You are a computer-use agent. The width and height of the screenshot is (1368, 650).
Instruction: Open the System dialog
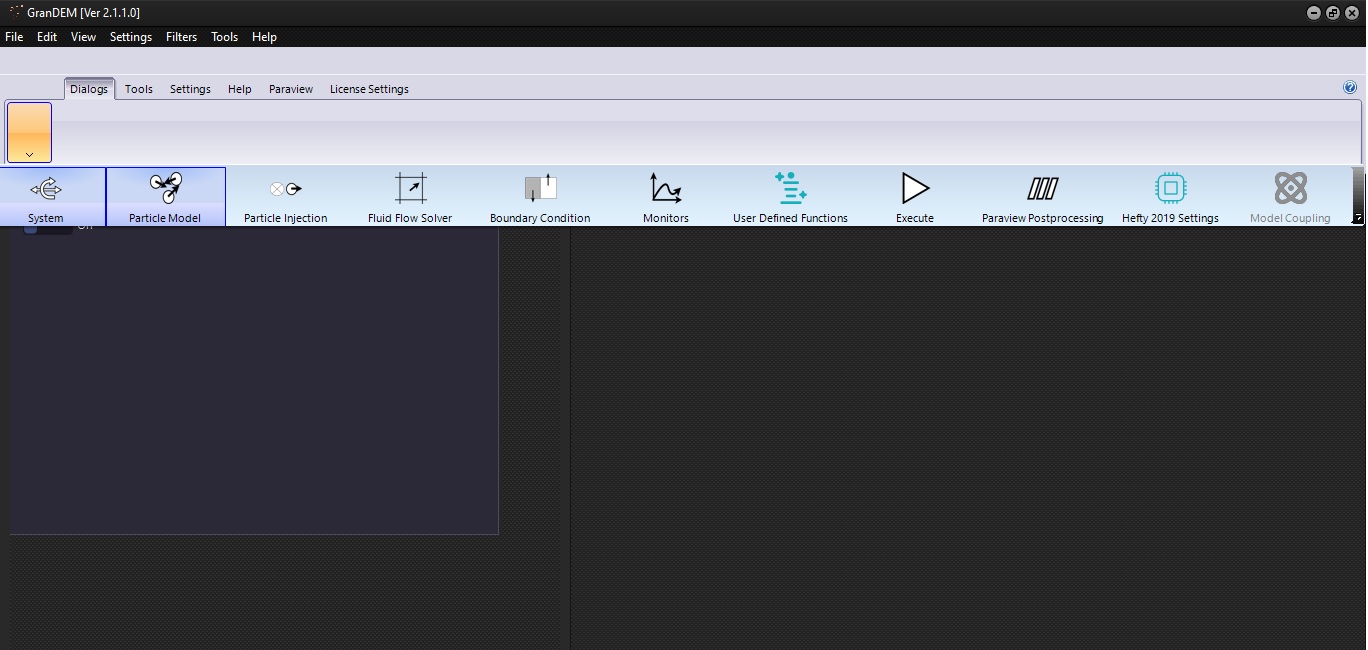[x=46, y=197]
